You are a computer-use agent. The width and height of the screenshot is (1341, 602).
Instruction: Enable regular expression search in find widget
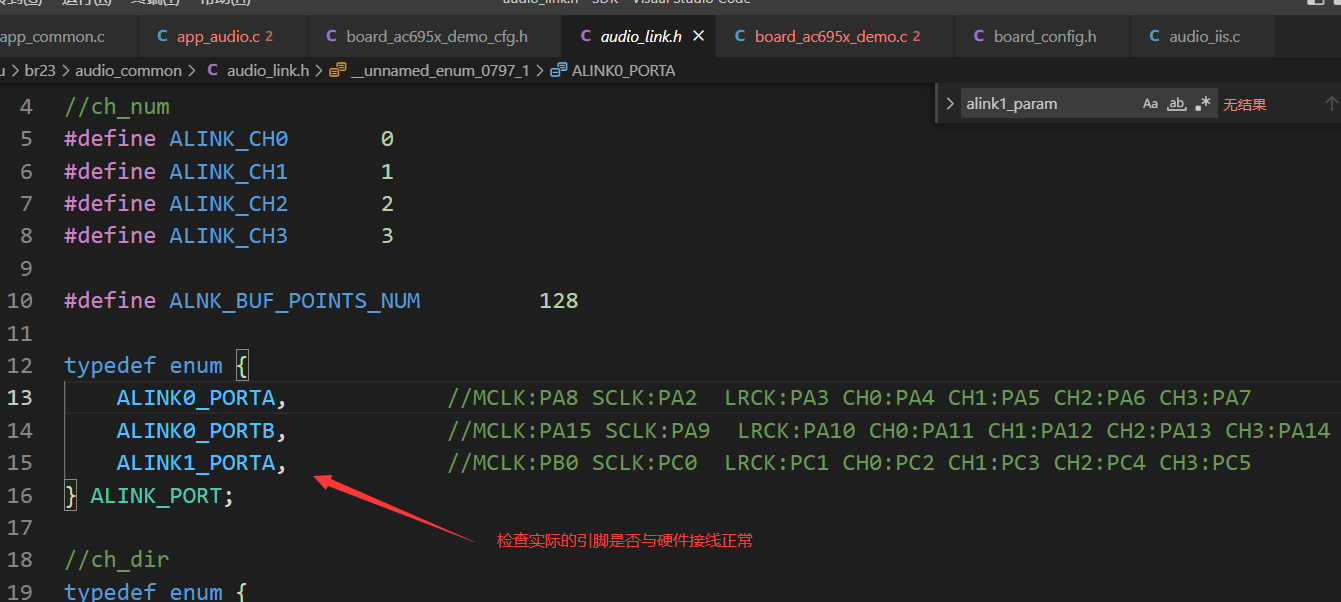(x=1203, y=103)
